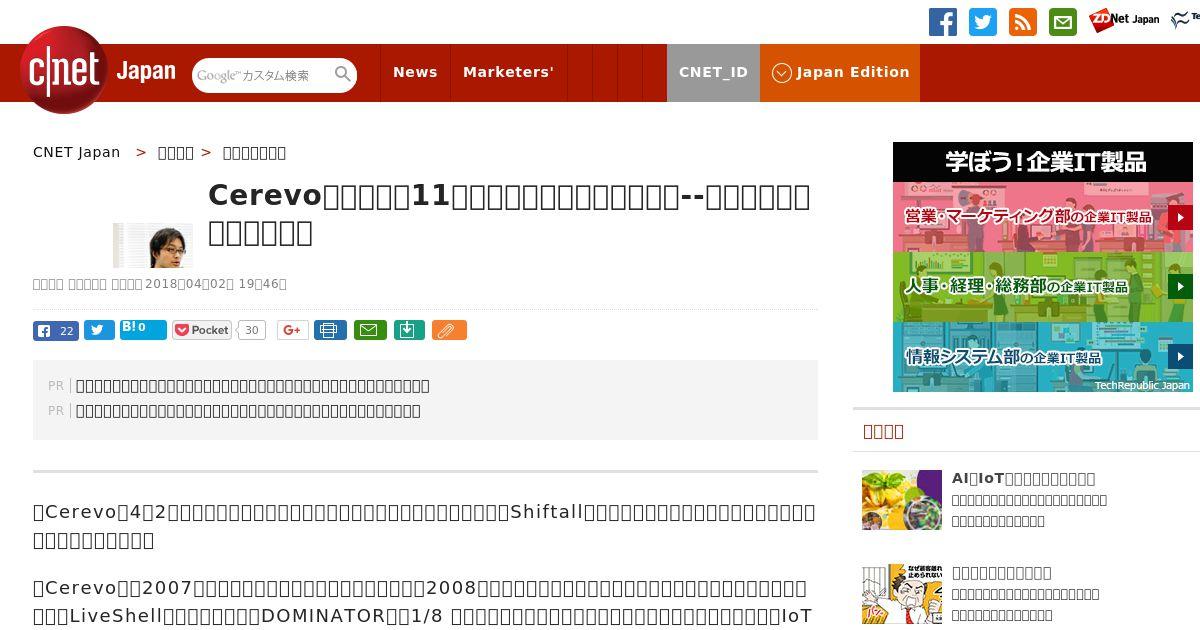
Task: Tweet the article with Twitter share button
Action: click(x=99, y=330)
